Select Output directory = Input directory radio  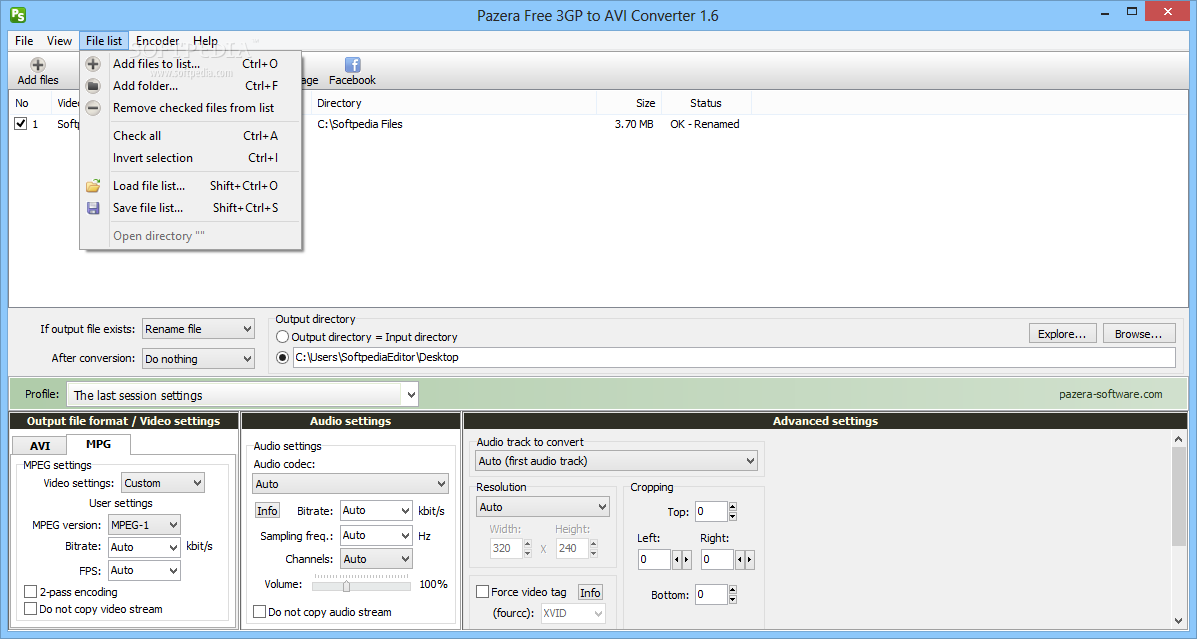click(x=282, y=337)
